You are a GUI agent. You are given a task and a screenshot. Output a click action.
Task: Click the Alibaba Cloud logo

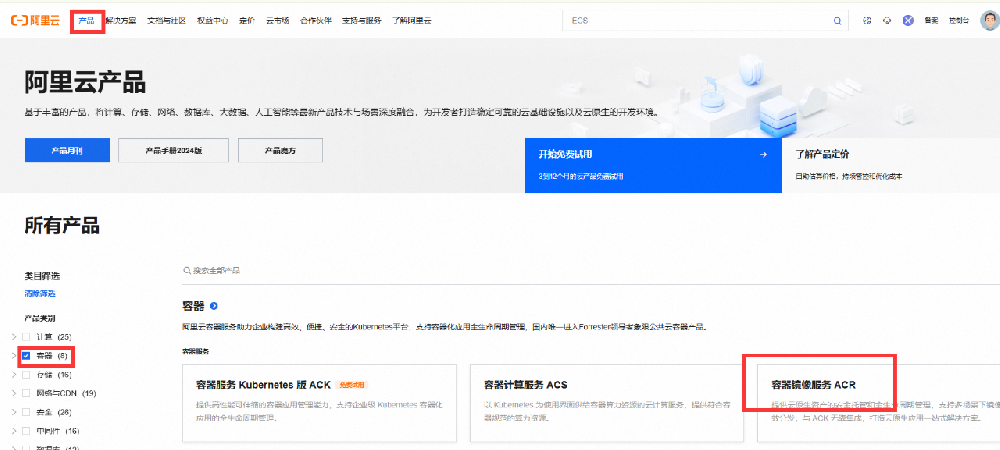tap(35, 20)
